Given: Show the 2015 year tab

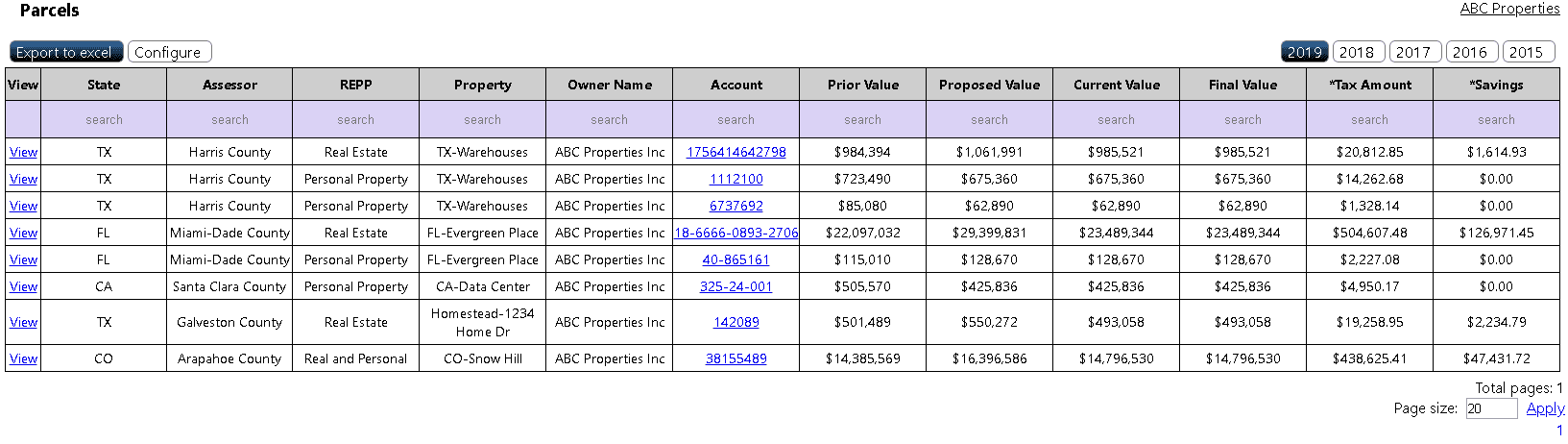Looking at the screenshot, I should (1526, 52).
